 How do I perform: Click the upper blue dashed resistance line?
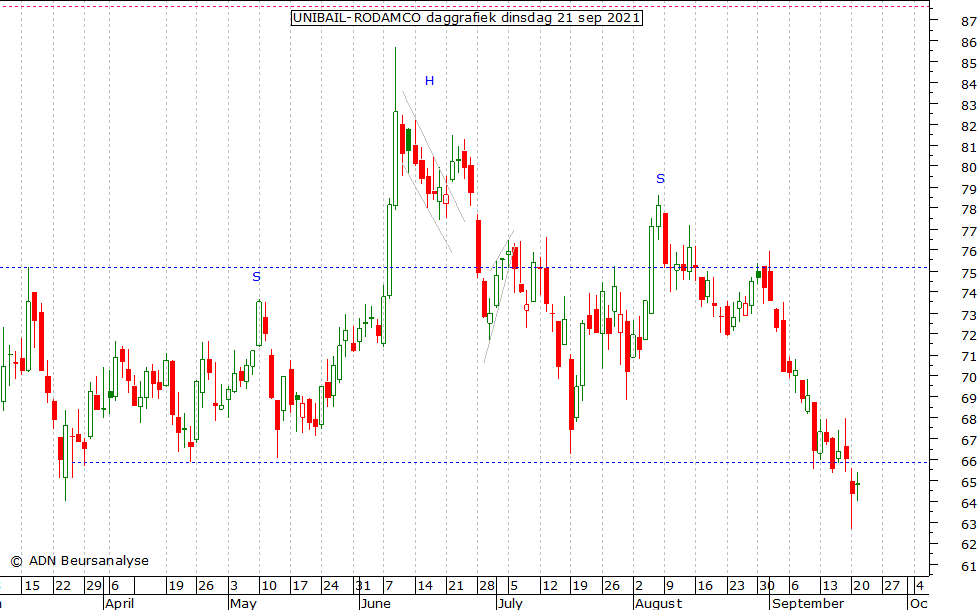coord(464,268)
